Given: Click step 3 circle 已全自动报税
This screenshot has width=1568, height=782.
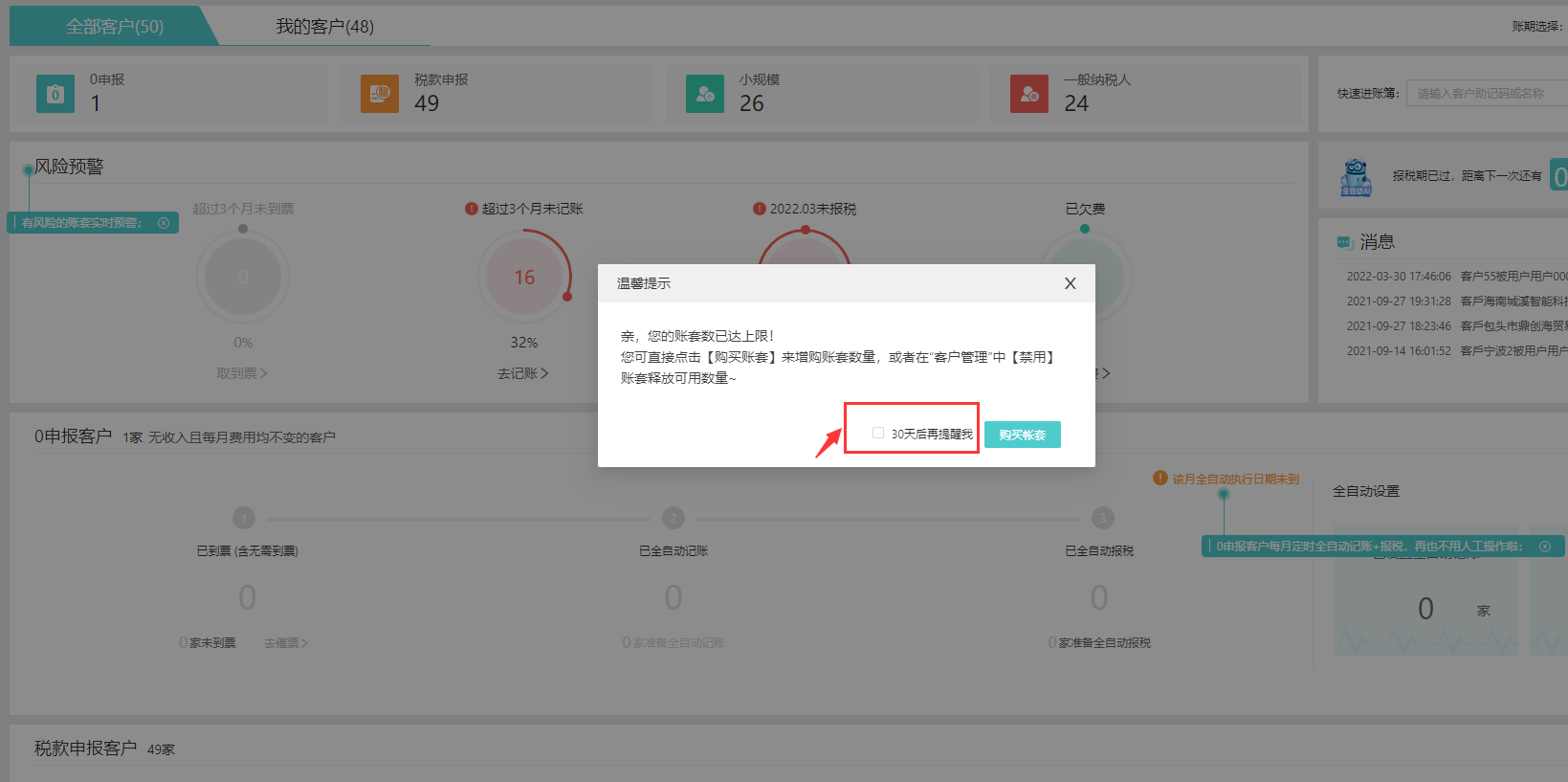Looking at the screenshot, I should tap(1103, 518).
